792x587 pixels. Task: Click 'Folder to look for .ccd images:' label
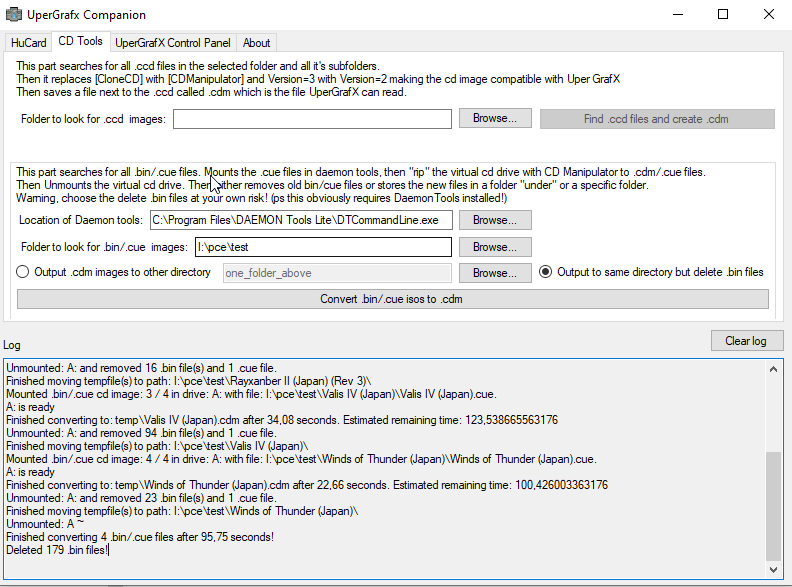tap(93, 119)
